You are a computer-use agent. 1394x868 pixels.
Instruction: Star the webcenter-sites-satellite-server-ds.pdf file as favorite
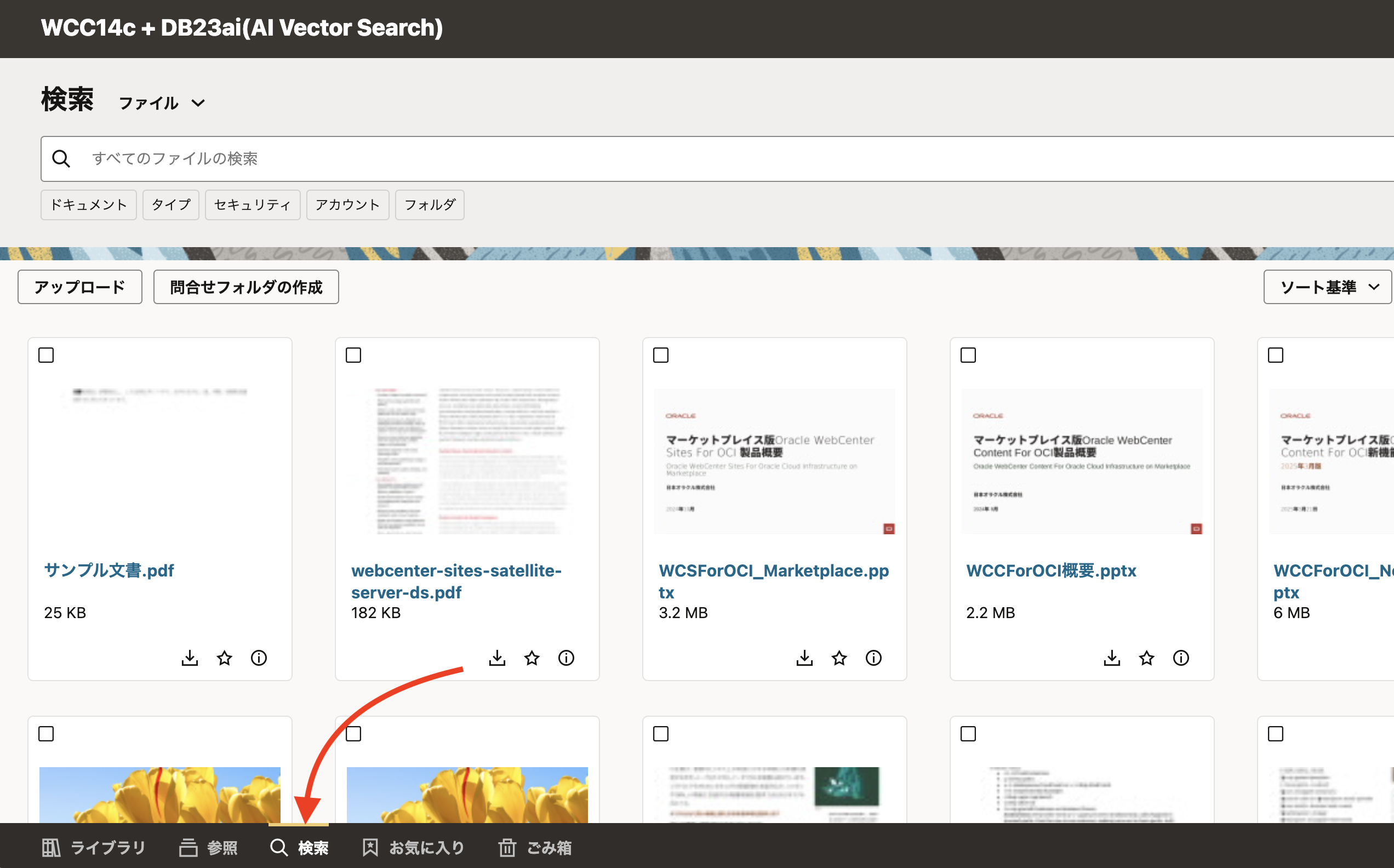tap(532, 658)
